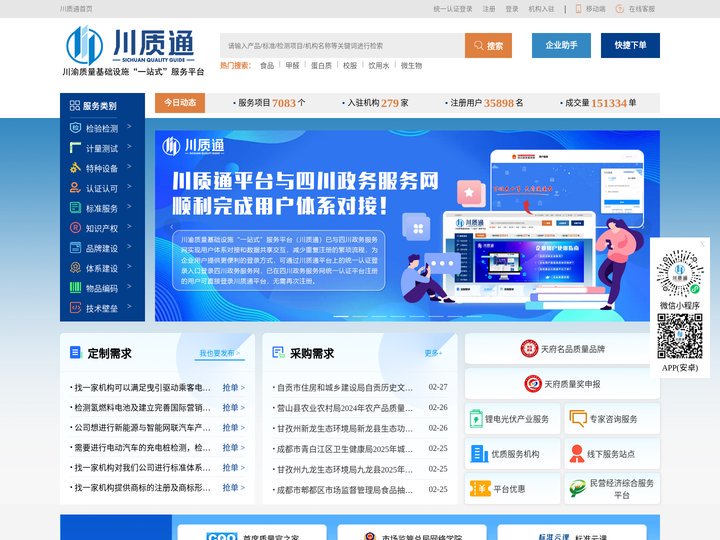Image resolution: width=720 pixels, height=540 pixels.
Task: Click the Android APP QR code
Action: click(680, 337)
